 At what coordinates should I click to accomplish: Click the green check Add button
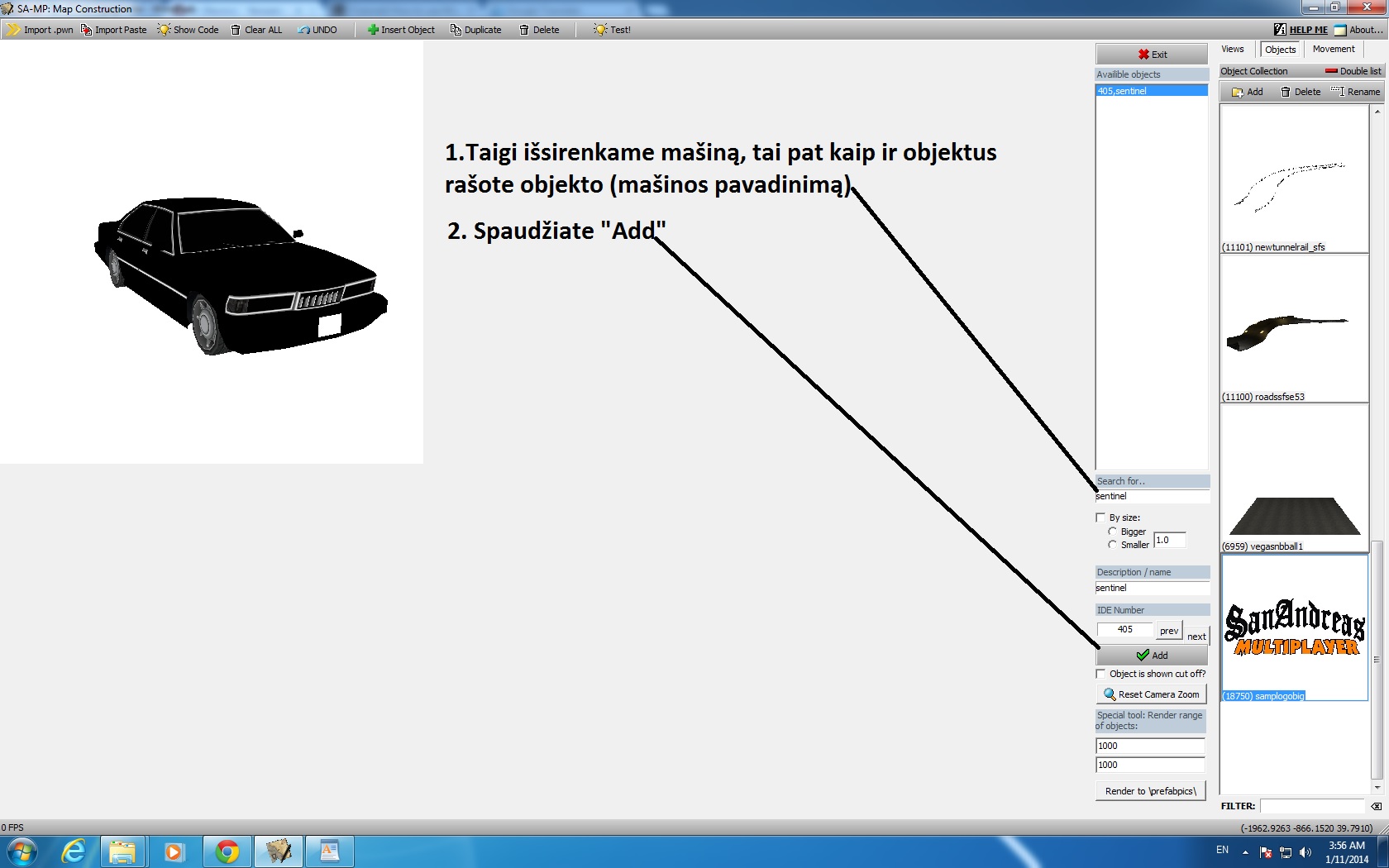1152,656
